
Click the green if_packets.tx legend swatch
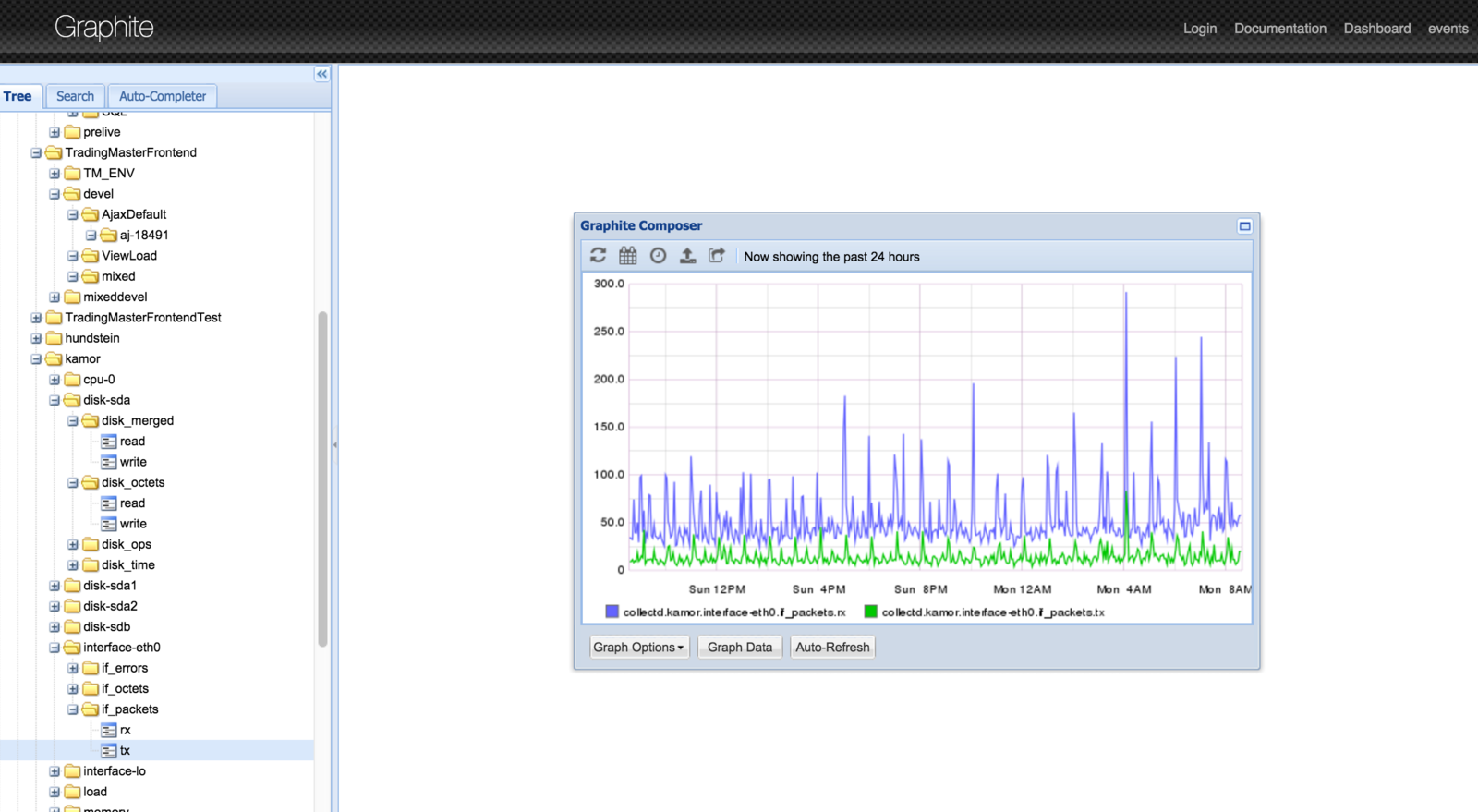[x=870, y=612]
